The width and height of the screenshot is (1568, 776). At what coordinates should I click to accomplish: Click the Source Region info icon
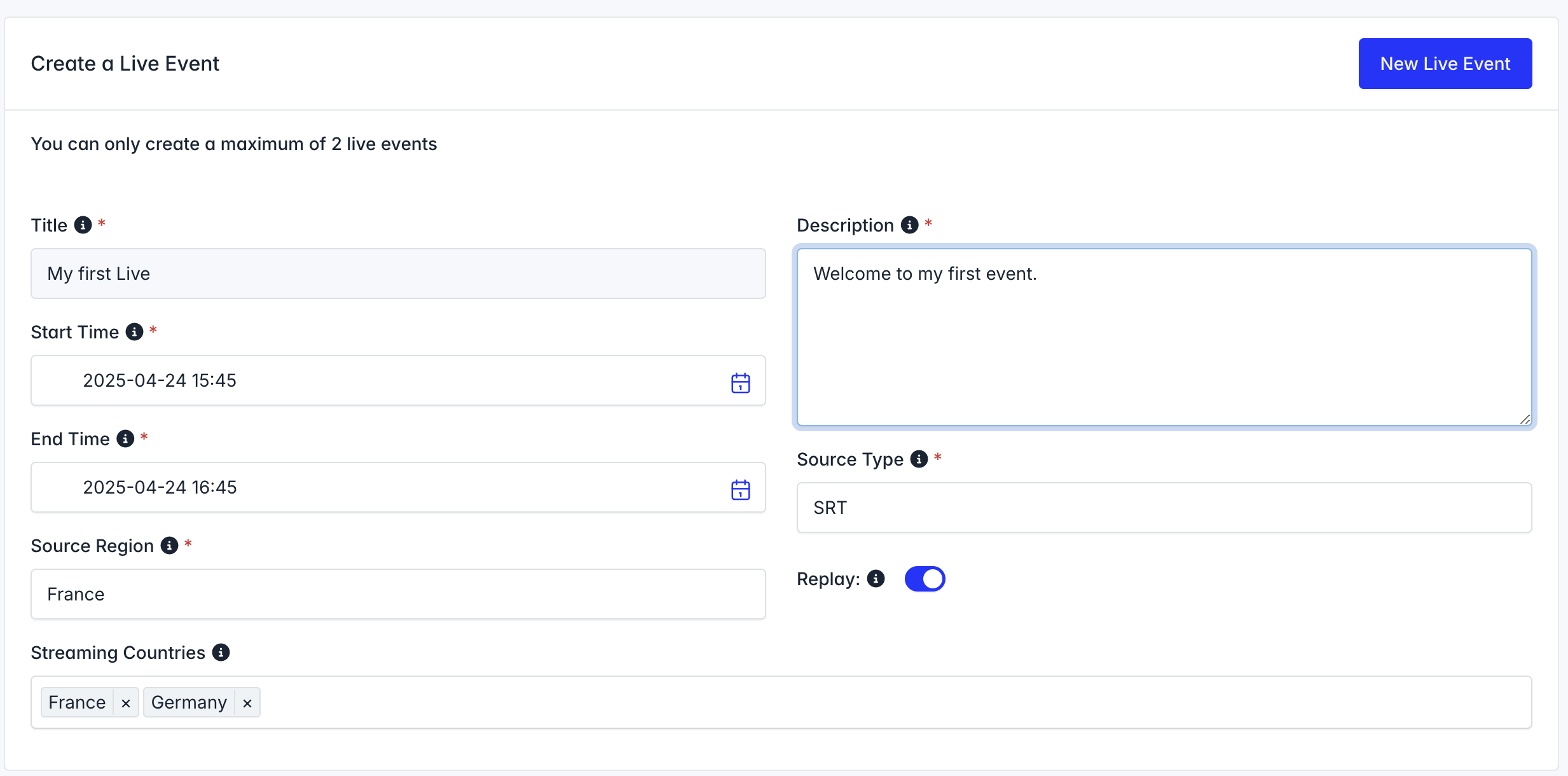(x=169, y=546)
